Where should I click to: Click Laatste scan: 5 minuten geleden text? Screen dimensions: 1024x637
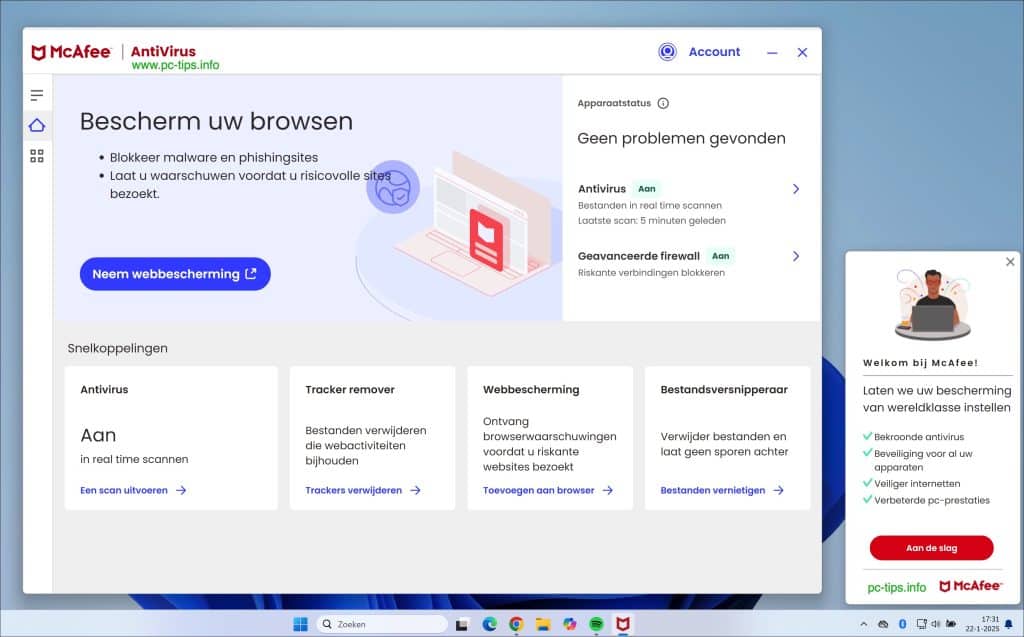(652, 221)
